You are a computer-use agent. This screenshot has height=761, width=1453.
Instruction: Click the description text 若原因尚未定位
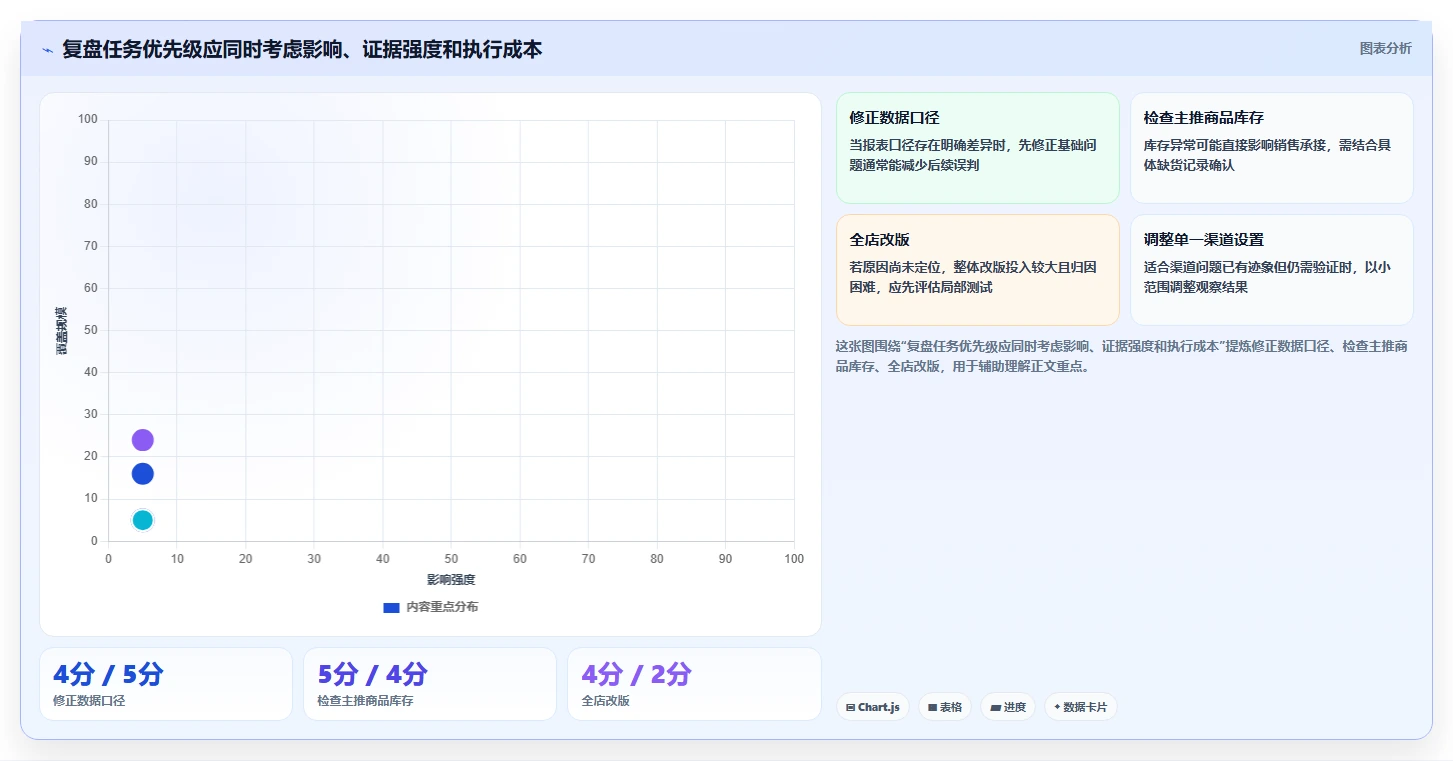(x=973, y=277)
